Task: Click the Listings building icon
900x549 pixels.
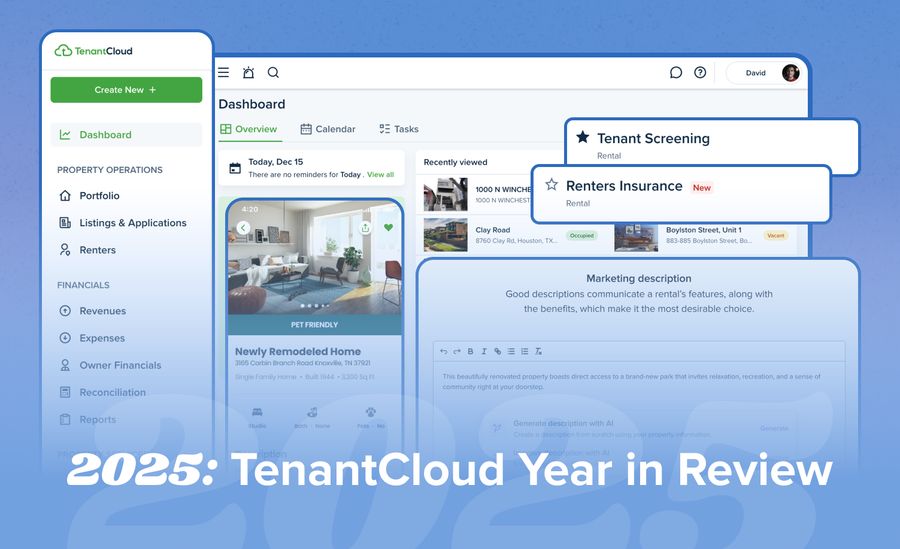Action: coord(65,222)
